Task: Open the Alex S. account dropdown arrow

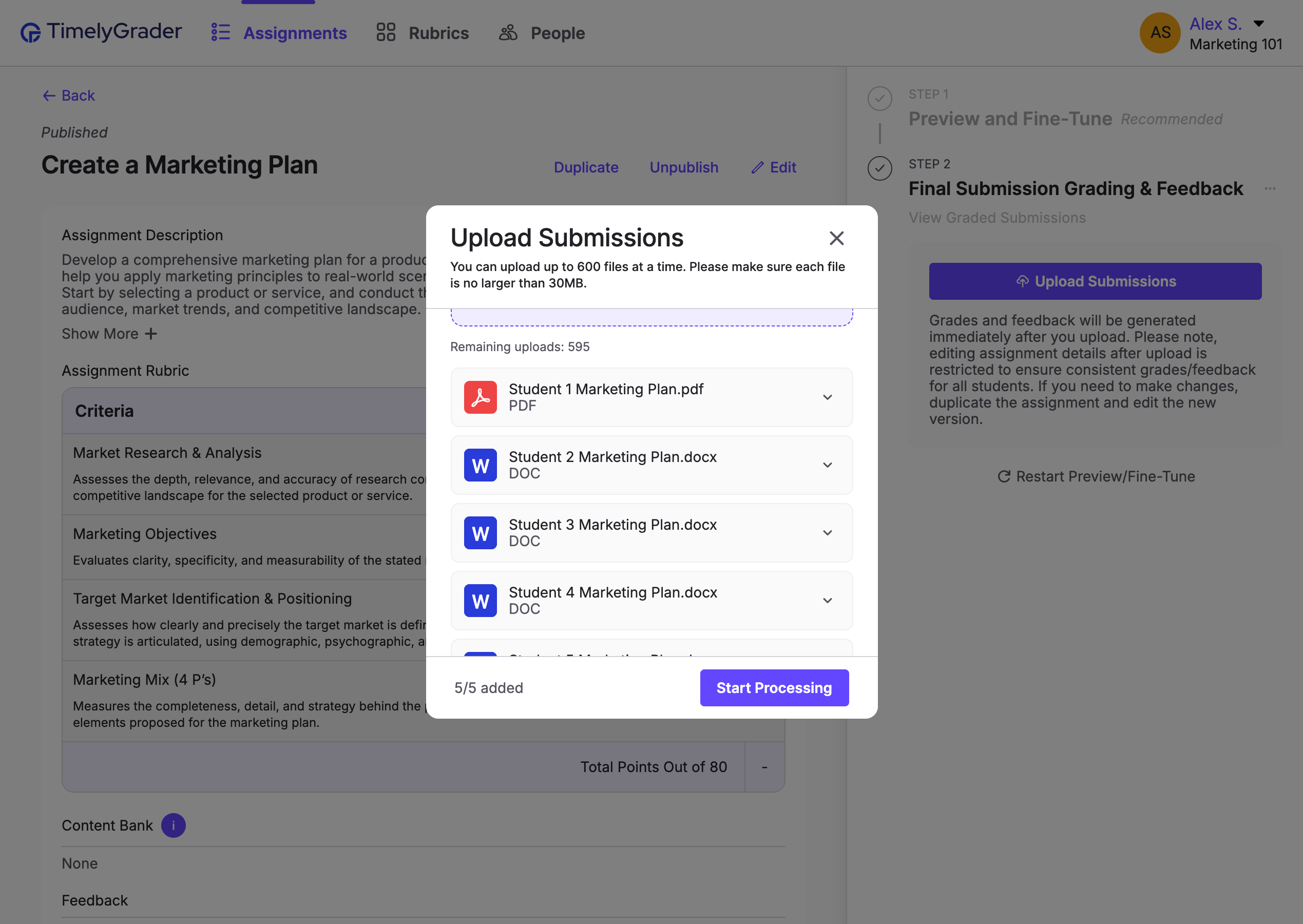Action: (x=1259, y=23)
